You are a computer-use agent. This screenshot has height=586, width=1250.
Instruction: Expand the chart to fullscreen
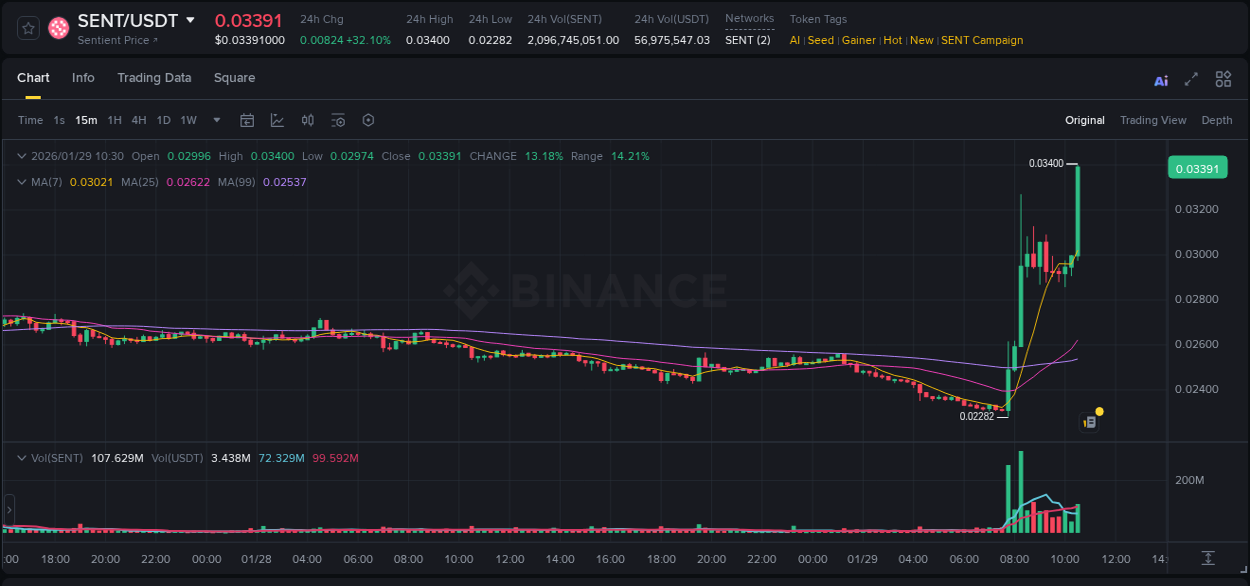[1192, 79]
